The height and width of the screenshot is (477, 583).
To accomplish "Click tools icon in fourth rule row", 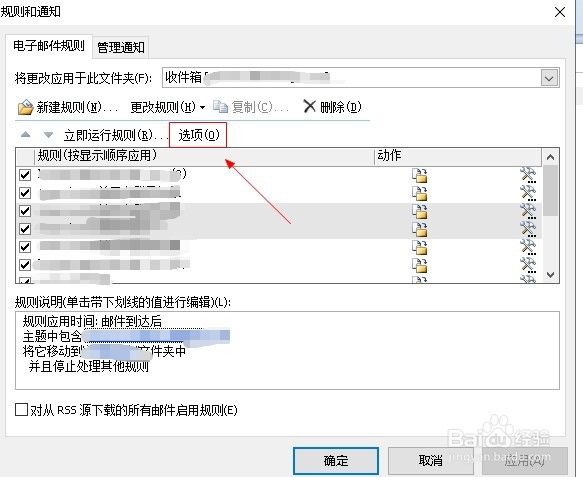I will pyautogui.click(x=528, y=229).
